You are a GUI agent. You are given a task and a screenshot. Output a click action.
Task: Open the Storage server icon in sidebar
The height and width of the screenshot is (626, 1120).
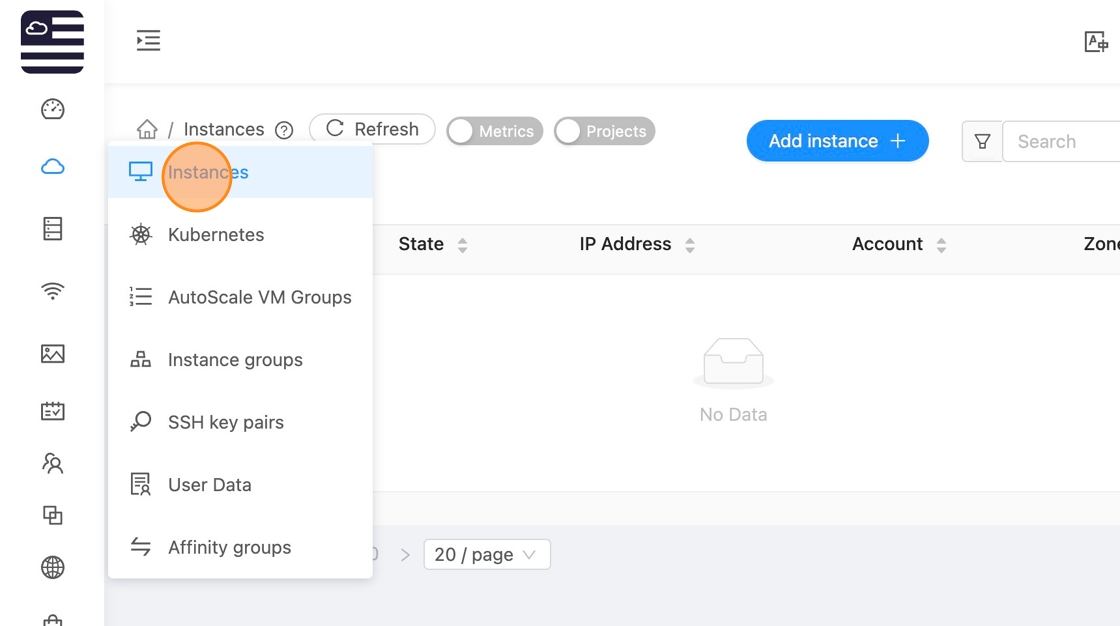coord(53,229)
